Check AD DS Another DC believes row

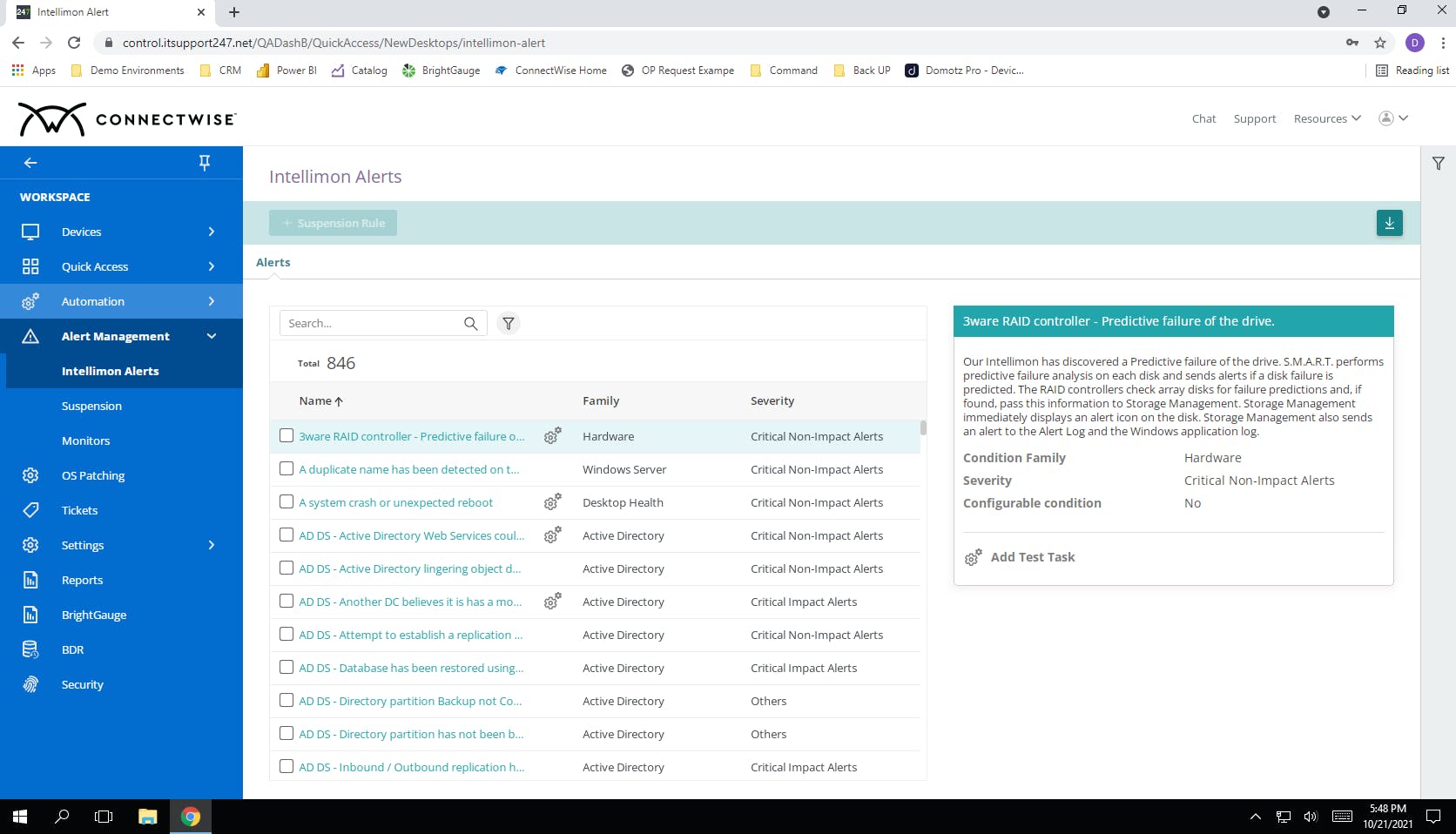pyautogui.click(x=286, y=601)
